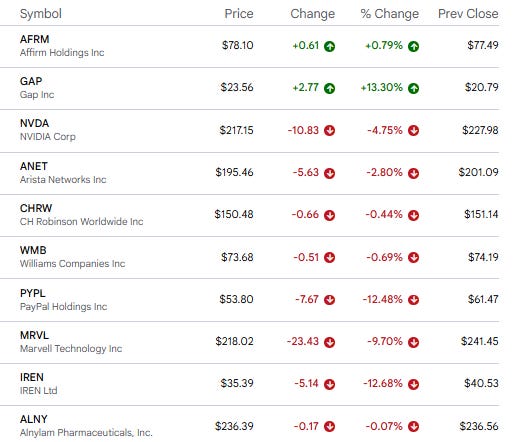Open the NVDA ticker link
The width and height of the screenshot is (514, 442).
34,123
